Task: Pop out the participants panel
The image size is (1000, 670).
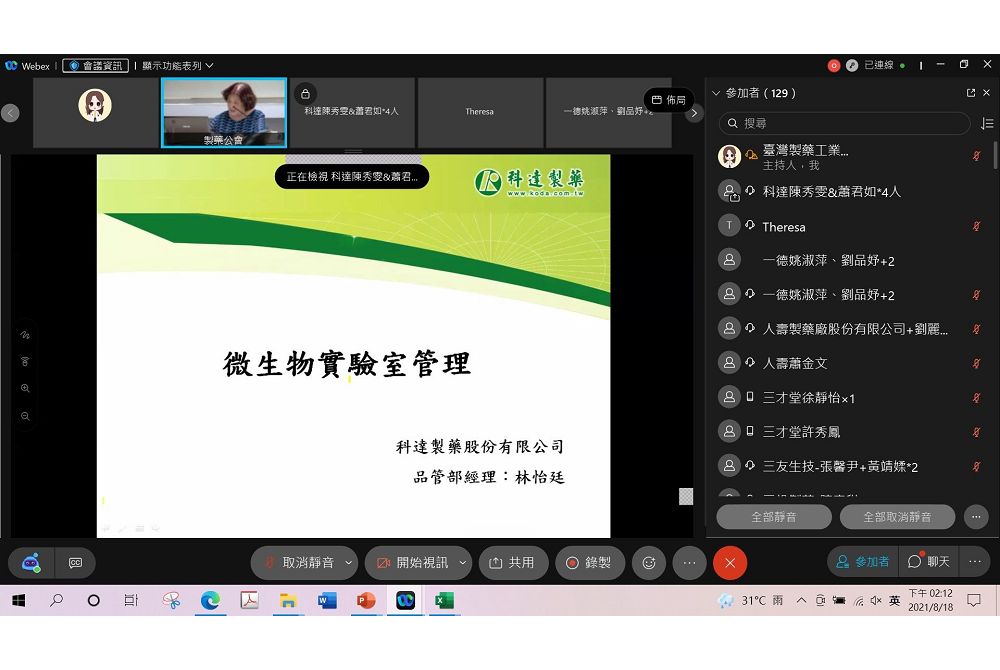Action: click(x=971, y=93)
